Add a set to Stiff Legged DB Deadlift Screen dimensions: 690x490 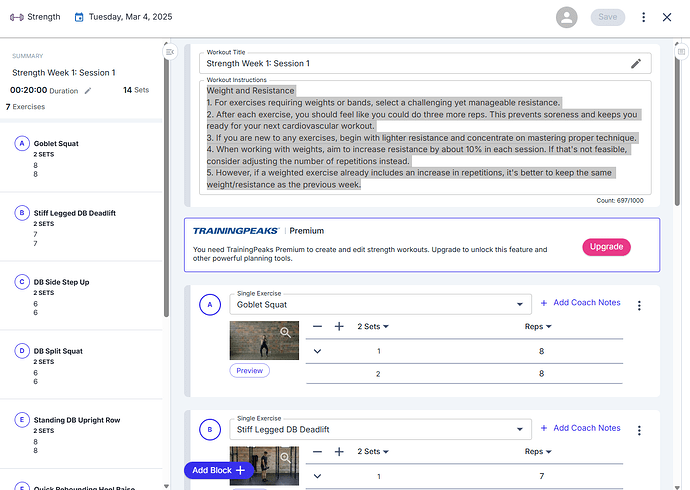[339, 452]
